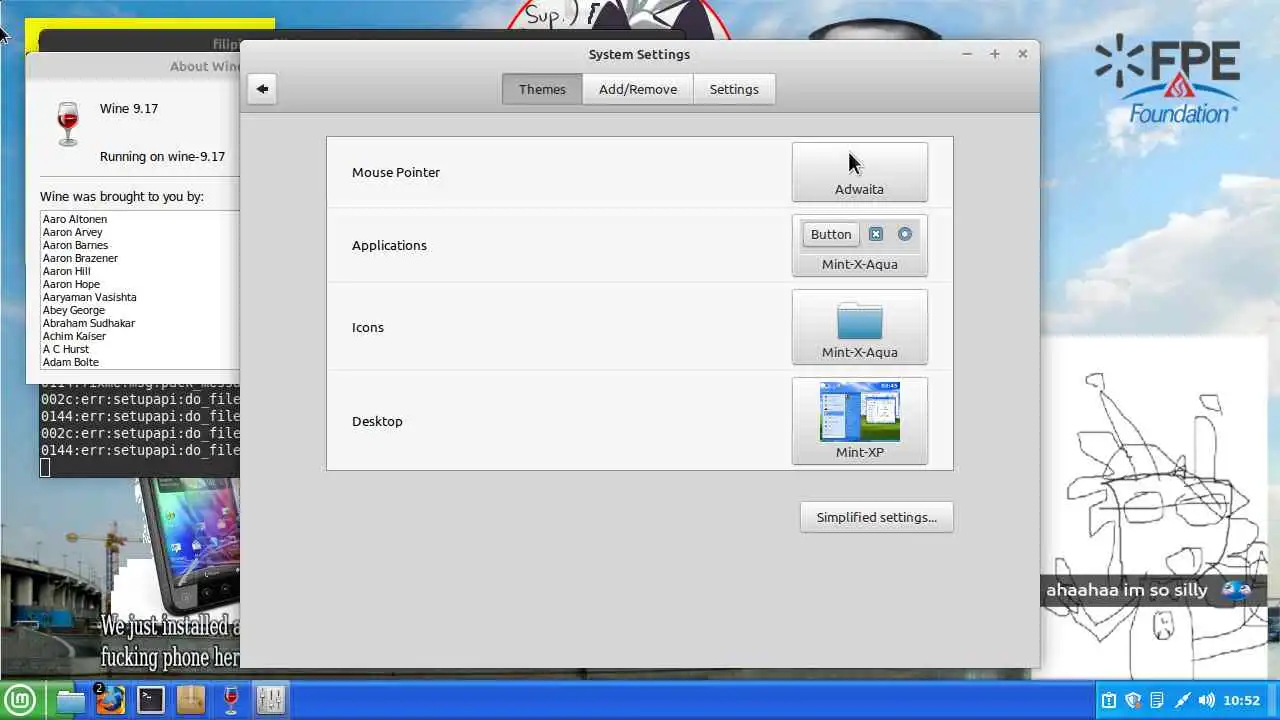
Task: Select Achim Kaiser in Wine credits
Action: coord(74,336)
